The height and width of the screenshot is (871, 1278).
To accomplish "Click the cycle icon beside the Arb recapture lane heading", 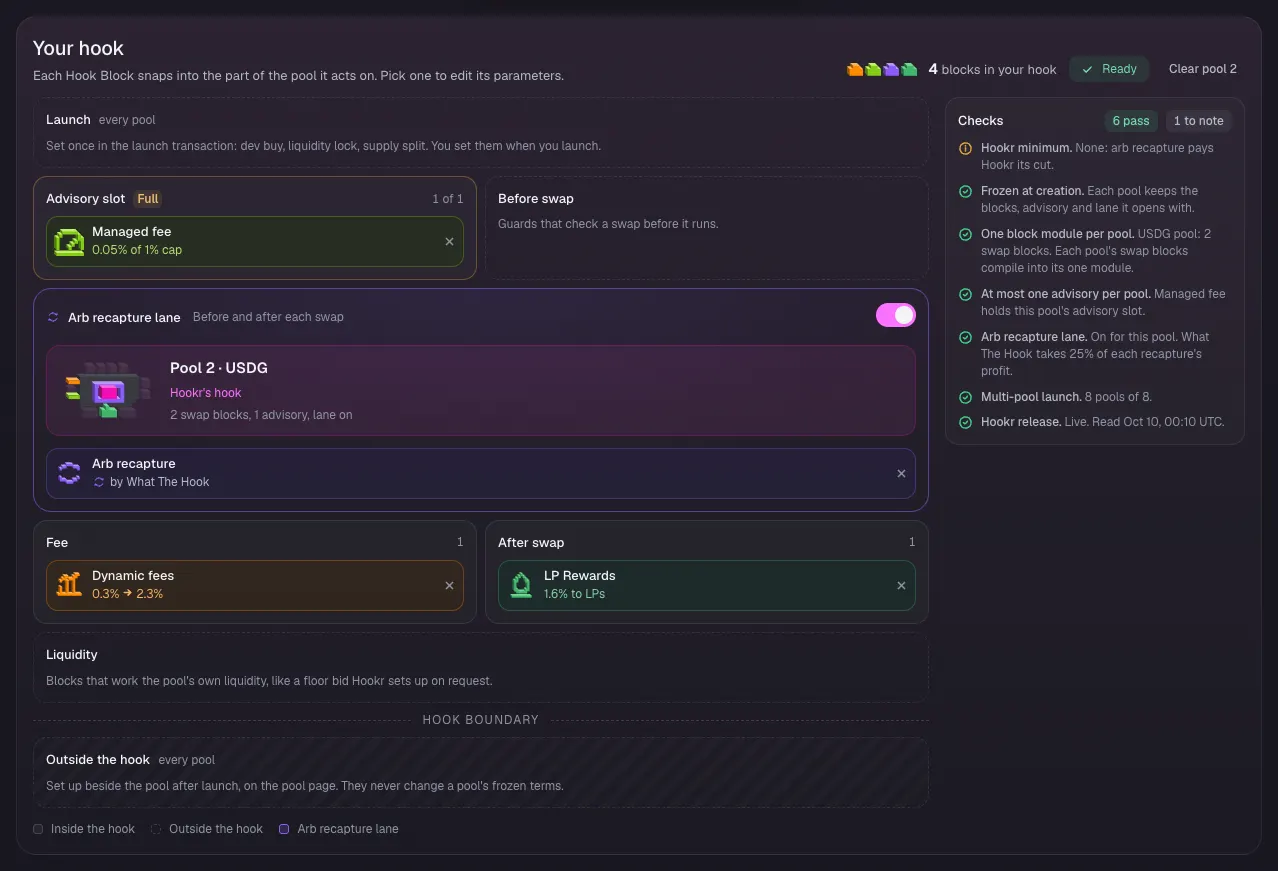I will 53,317.
